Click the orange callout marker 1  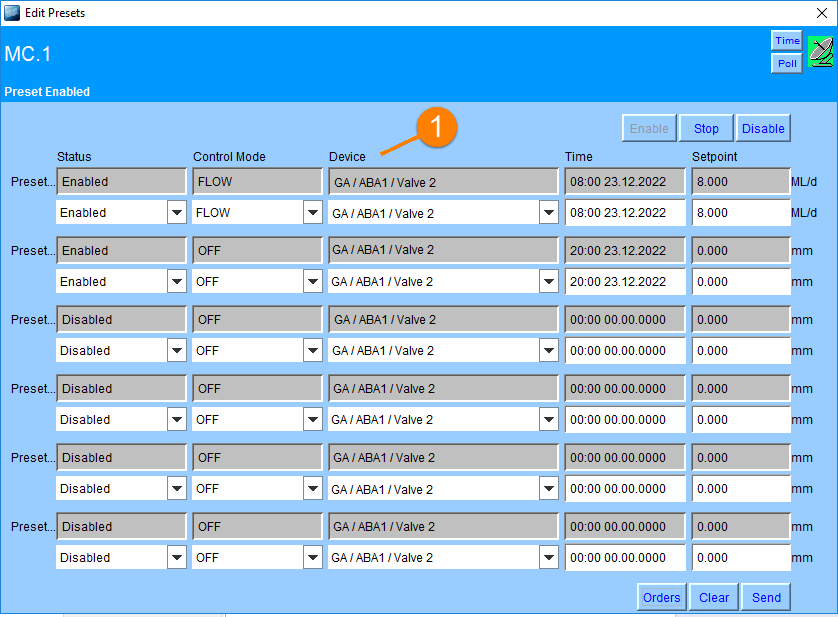click(x=437, y=129)
